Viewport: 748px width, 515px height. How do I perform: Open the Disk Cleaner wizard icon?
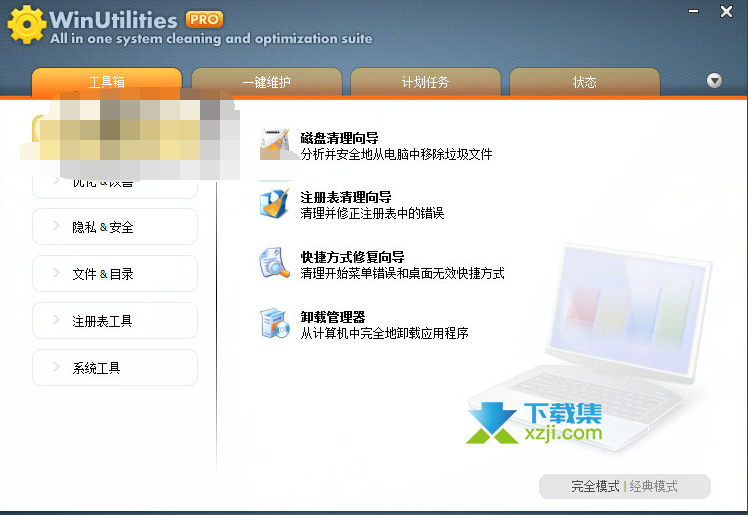point(275,144)
